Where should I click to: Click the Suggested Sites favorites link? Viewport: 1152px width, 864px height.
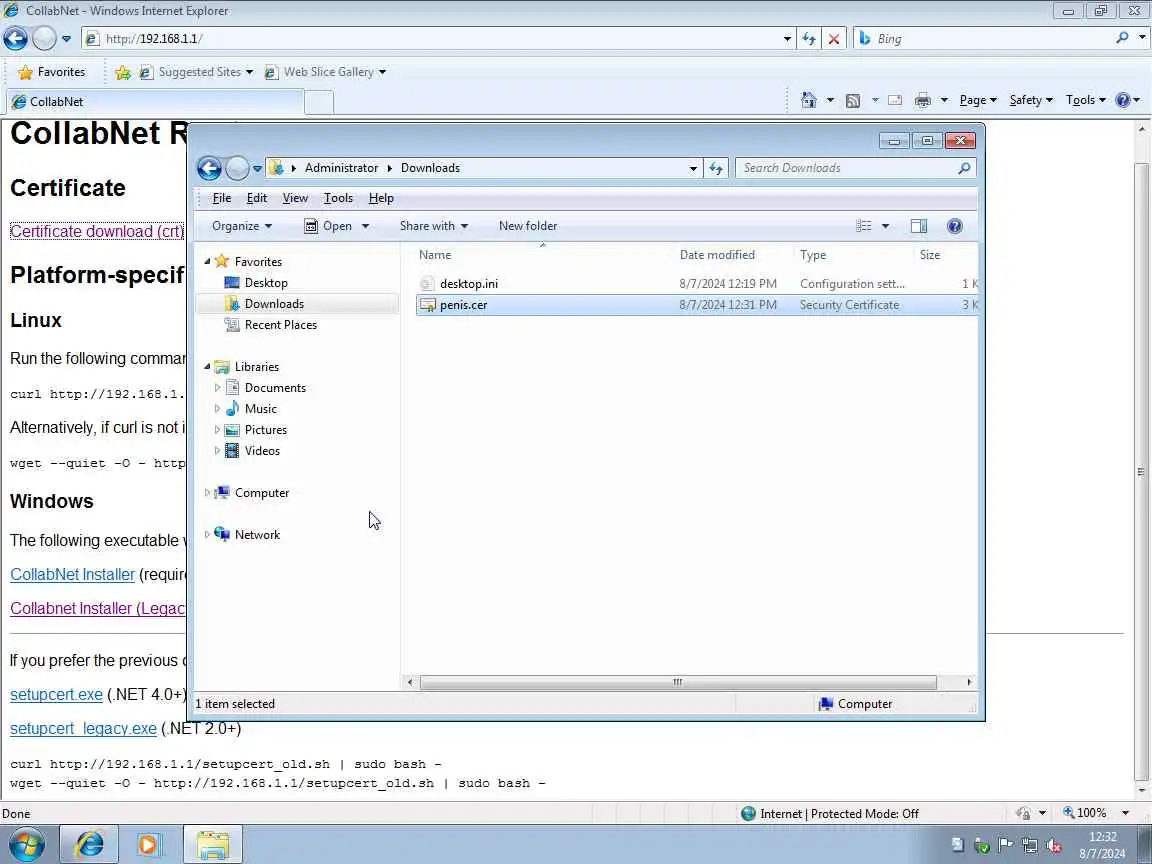tap(196, 72)
